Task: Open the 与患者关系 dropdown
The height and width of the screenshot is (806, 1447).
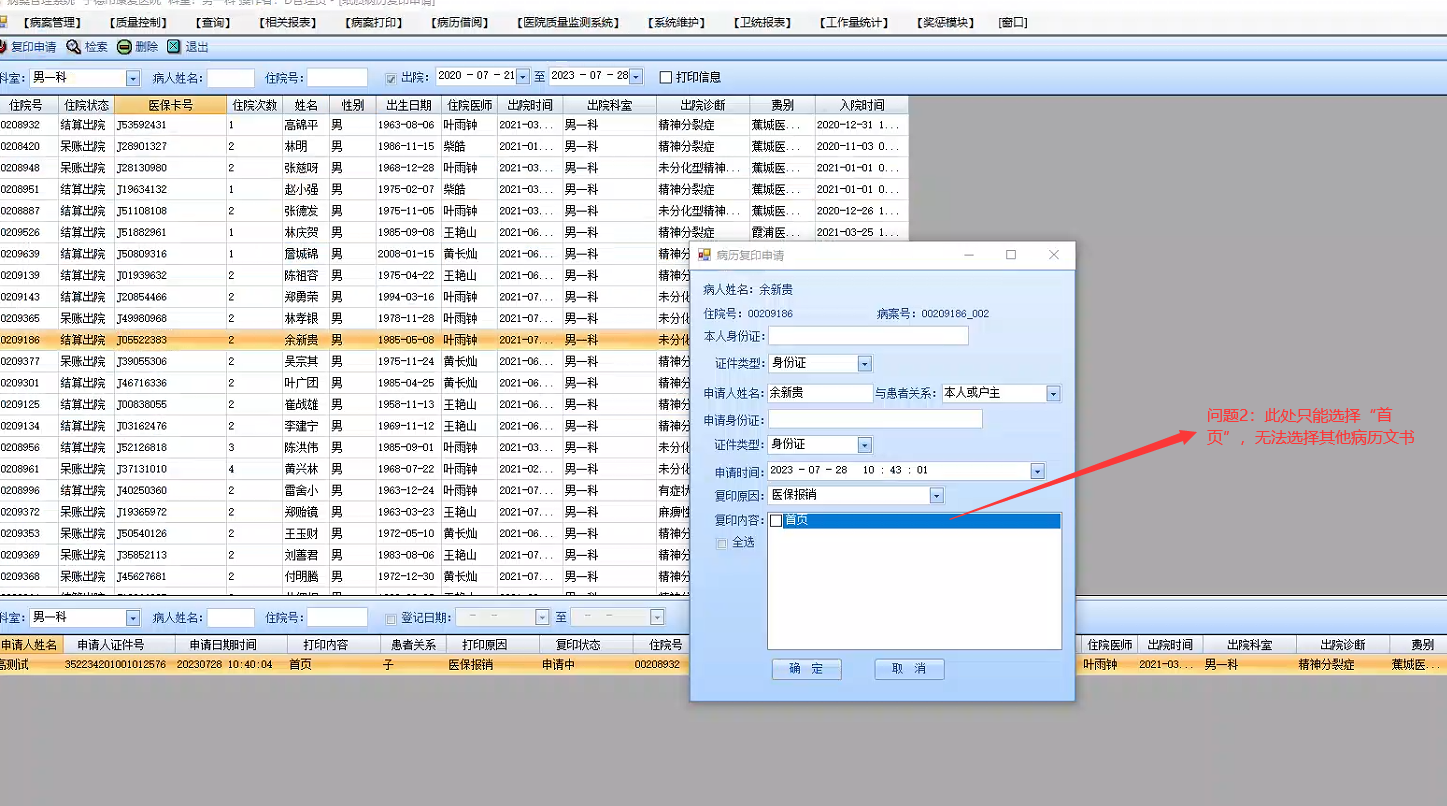Action: [1052, 394]
